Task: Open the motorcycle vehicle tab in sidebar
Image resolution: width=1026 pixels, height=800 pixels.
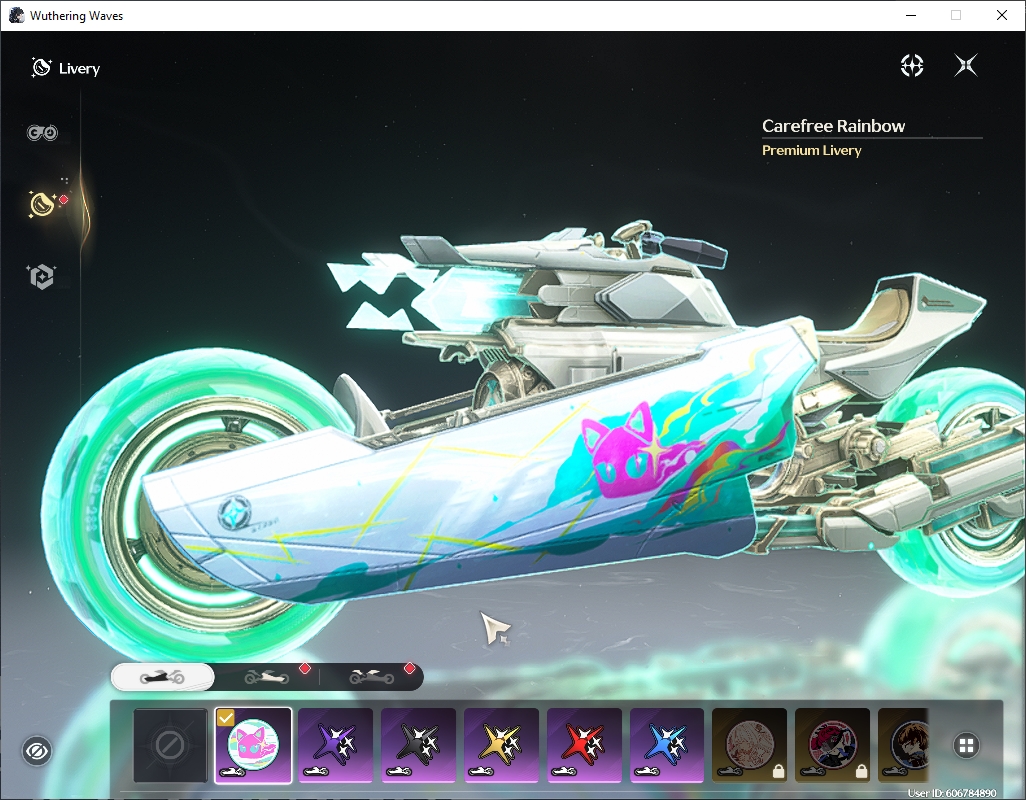Action: click(x=42, y=133)
